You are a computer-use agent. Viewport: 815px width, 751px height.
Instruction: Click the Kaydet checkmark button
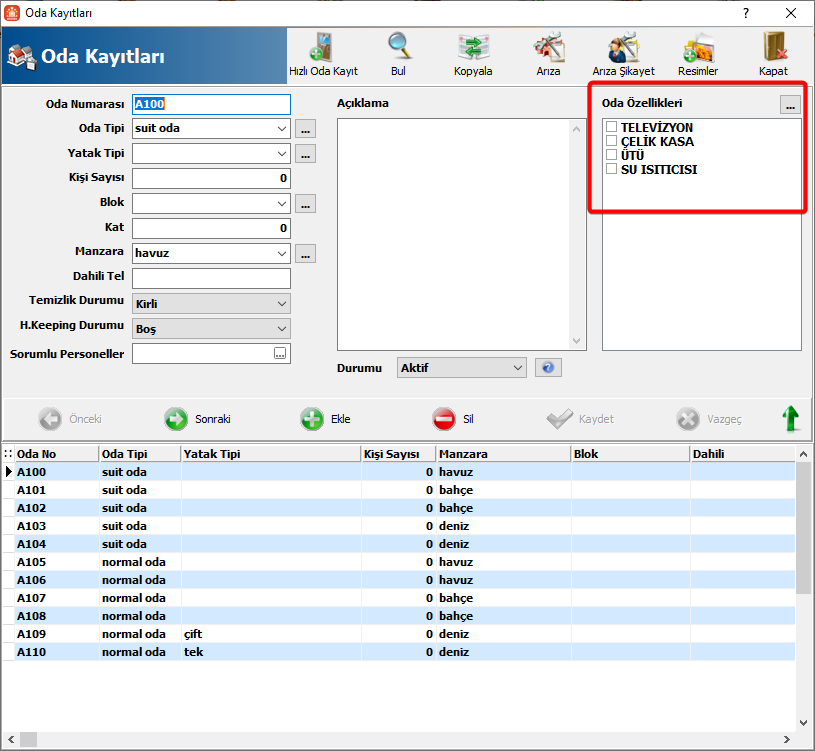580,419
